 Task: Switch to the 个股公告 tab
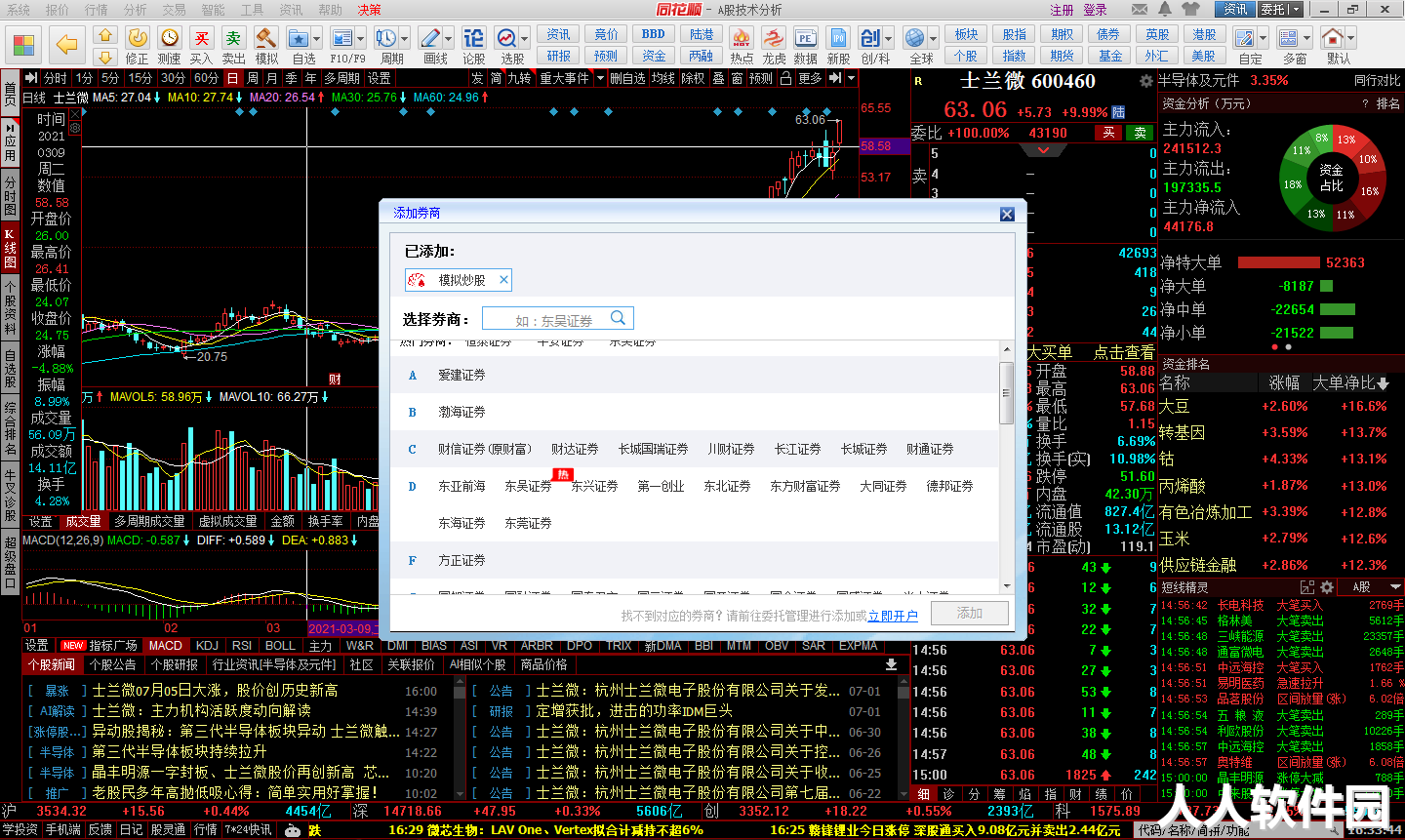pos(112,664)
